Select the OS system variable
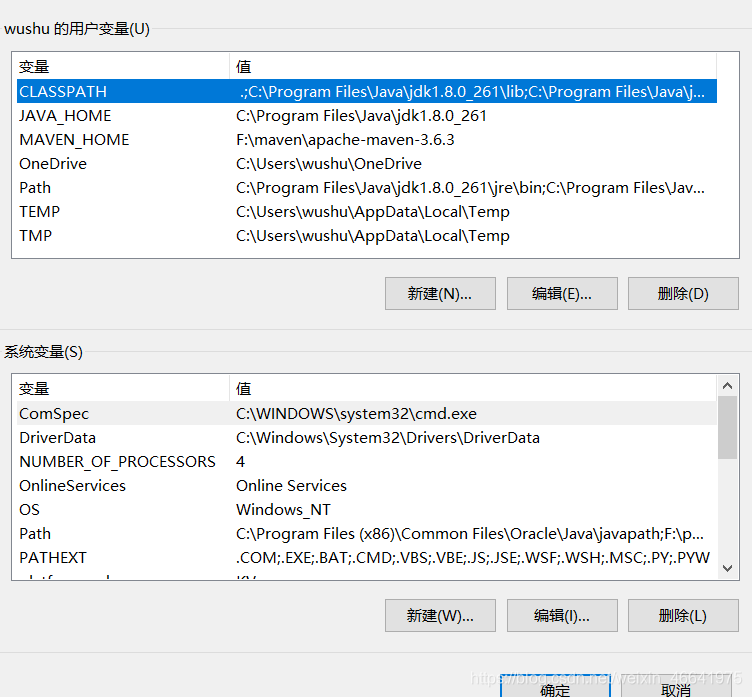 367,509
